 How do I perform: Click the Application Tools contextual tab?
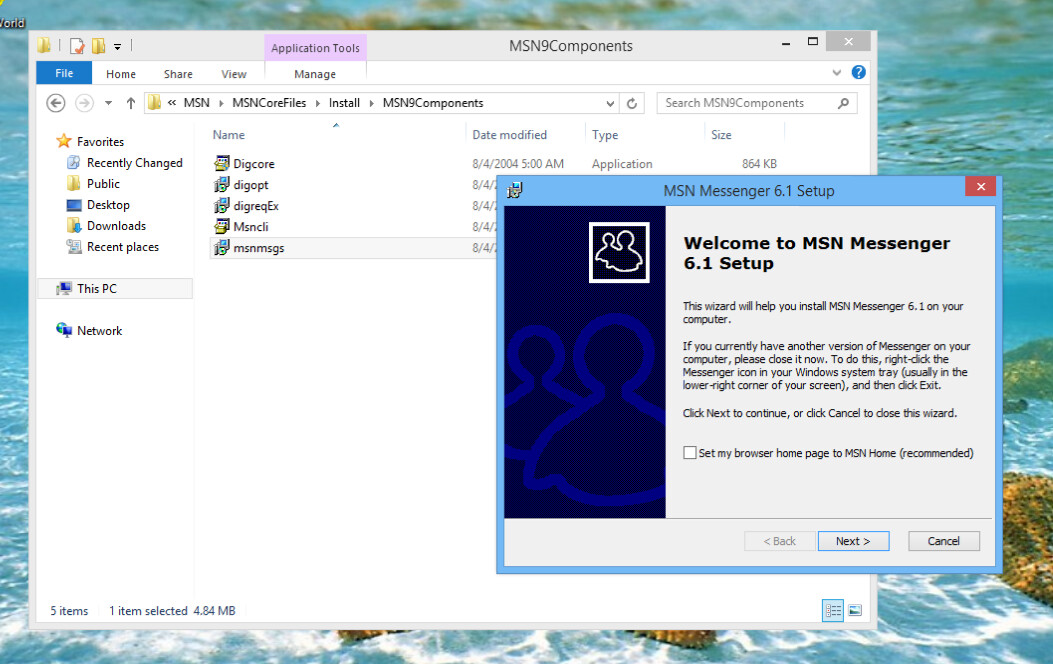coord(315,48)
